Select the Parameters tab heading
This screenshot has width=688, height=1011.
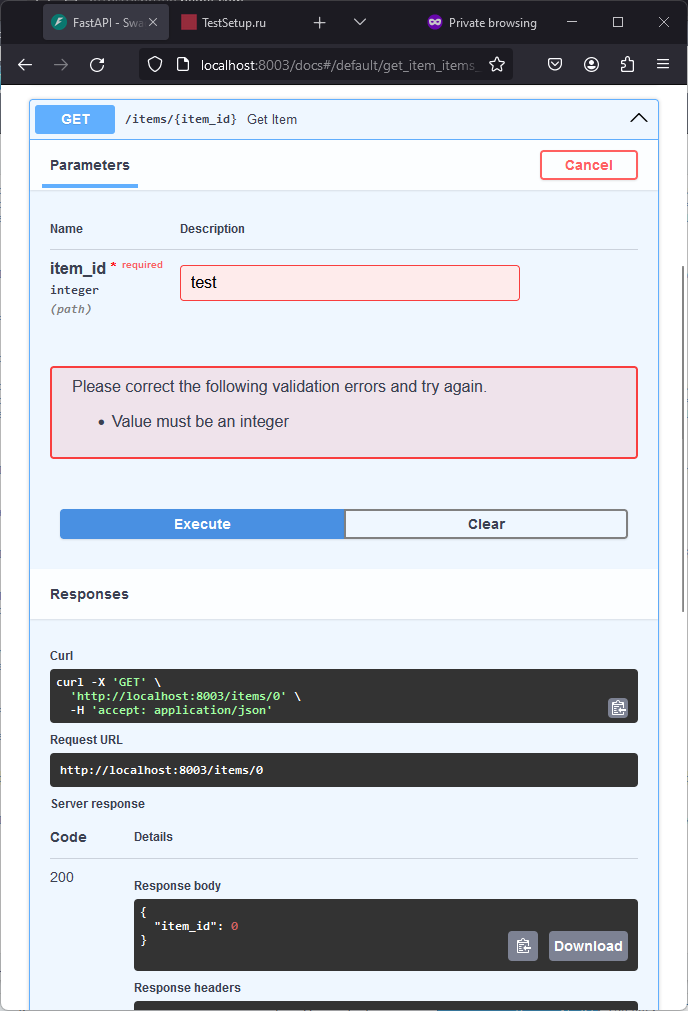pyautogui.click(x=90, y=165)
